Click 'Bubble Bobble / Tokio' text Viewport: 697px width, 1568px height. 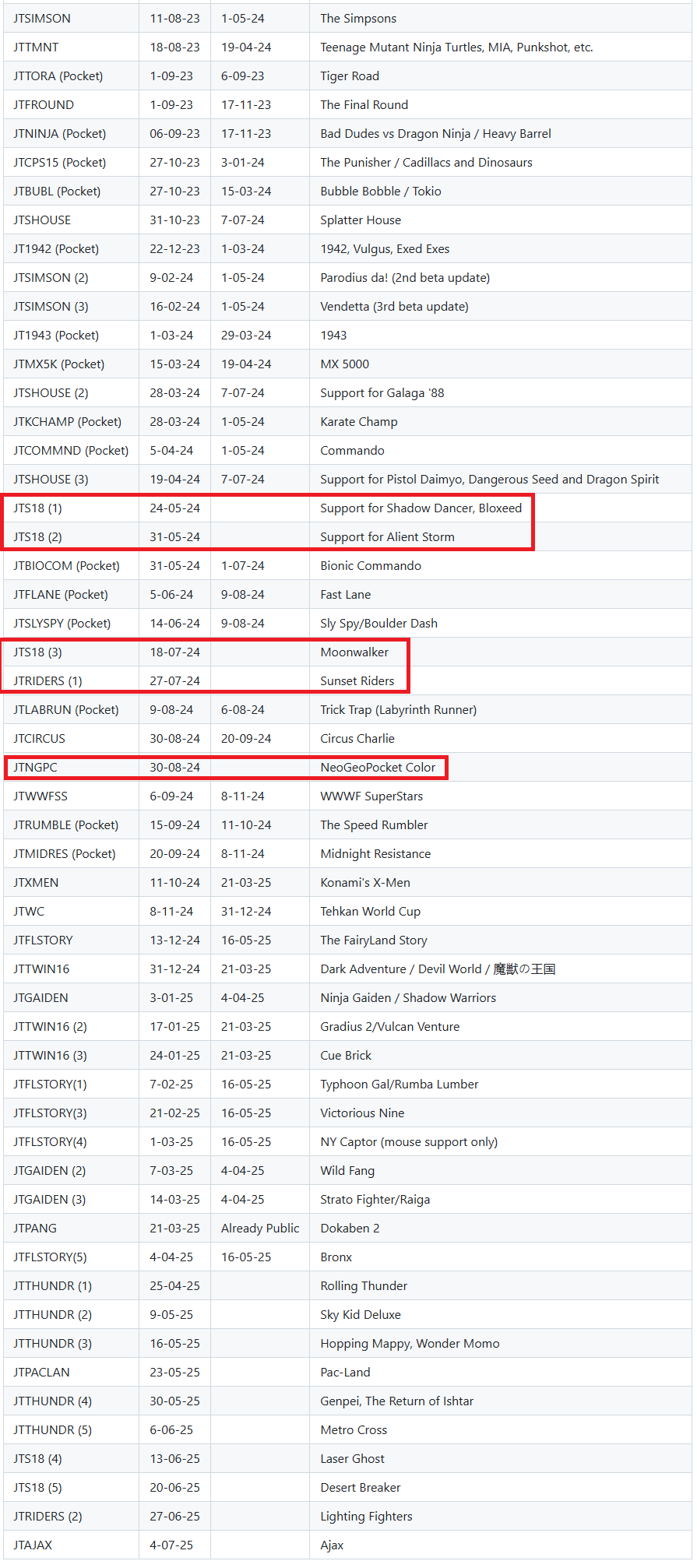381,192
